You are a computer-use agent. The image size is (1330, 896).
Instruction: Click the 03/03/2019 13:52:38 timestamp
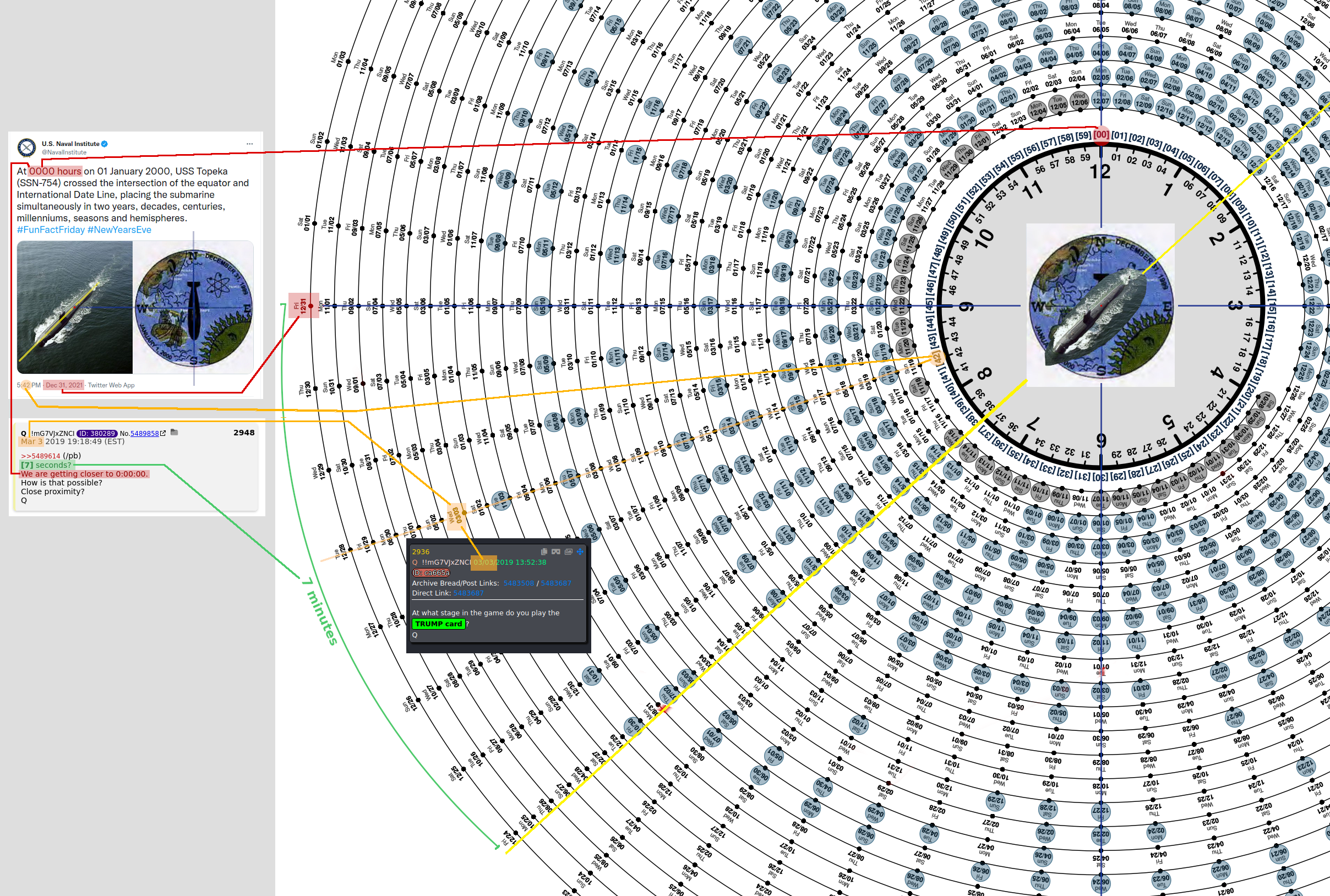point(510,562)
